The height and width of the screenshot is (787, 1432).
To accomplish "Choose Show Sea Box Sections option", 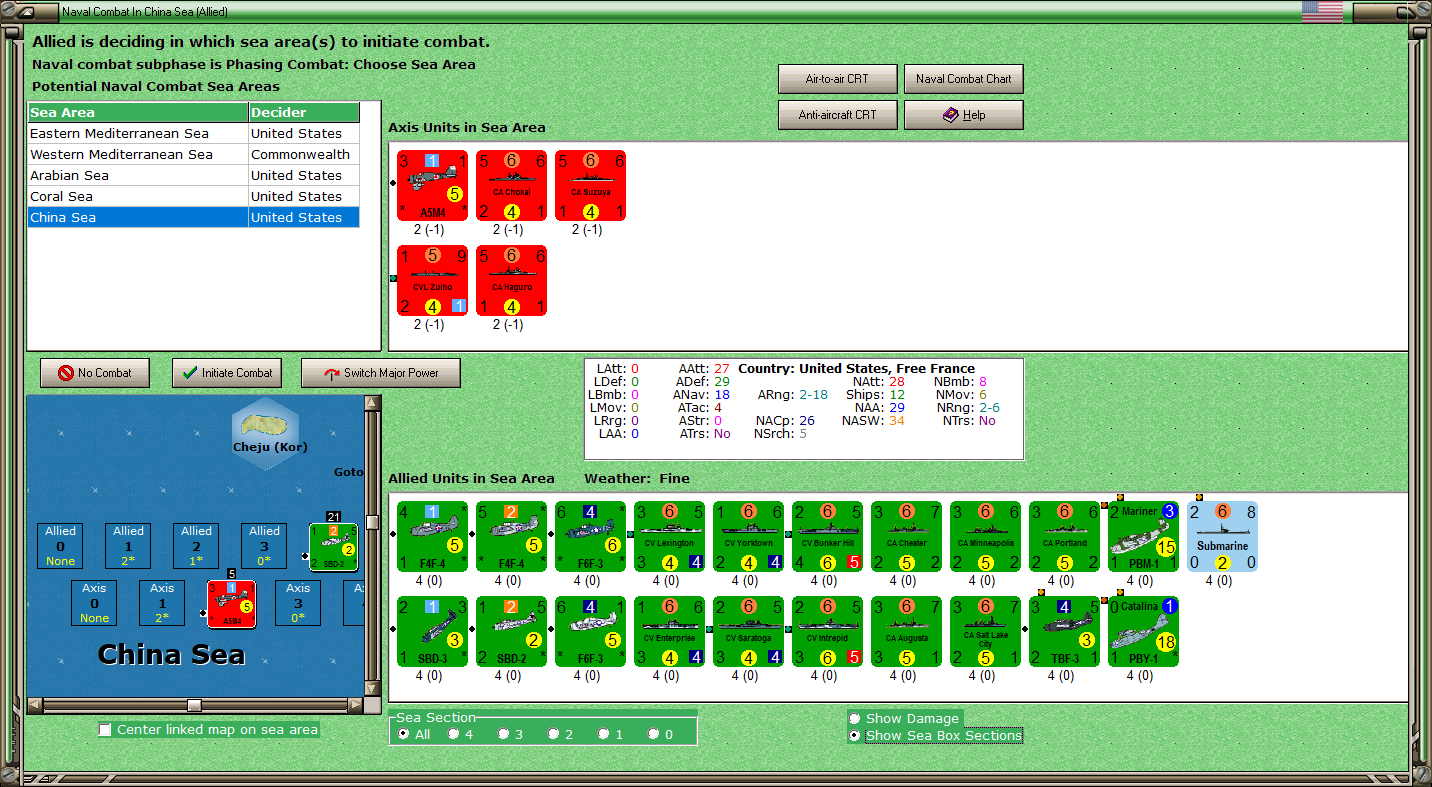I will tap(935, 735).
